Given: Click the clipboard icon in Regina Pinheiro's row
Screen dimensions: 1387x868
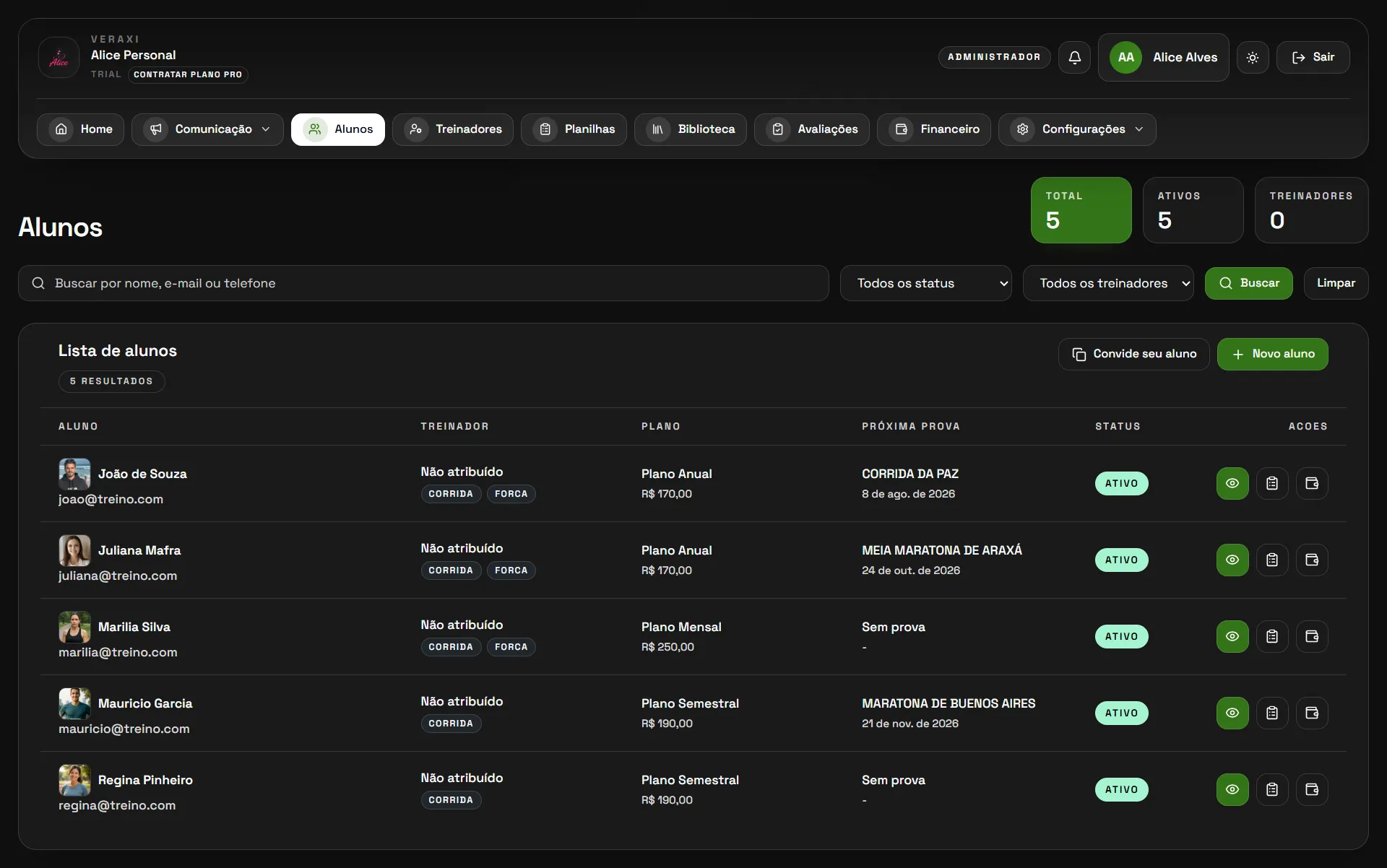Looking at the screenshot, I should 1272,789.
